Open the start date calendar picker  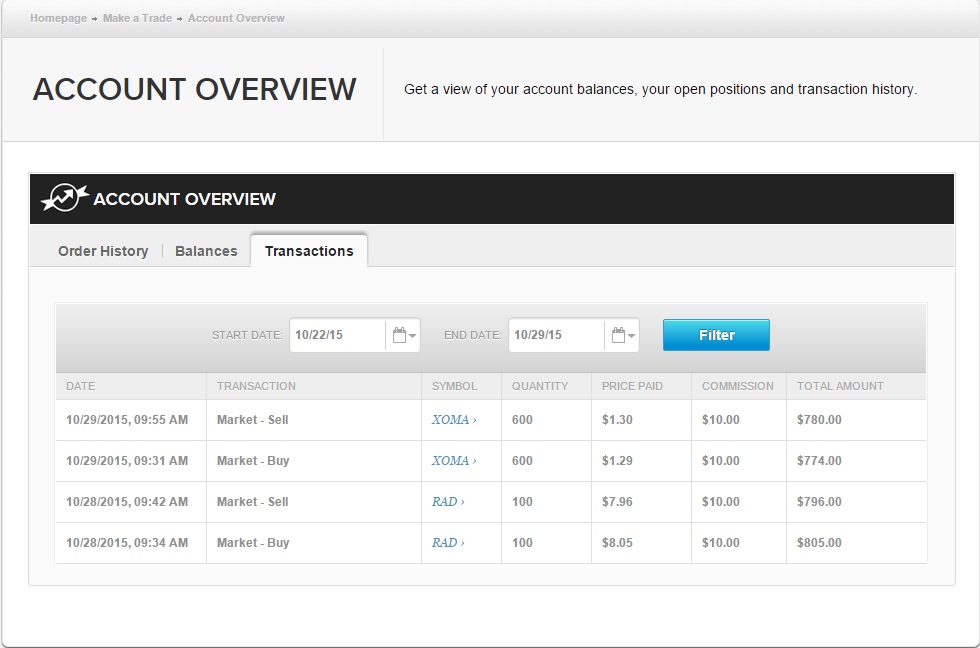coord(403,335)
